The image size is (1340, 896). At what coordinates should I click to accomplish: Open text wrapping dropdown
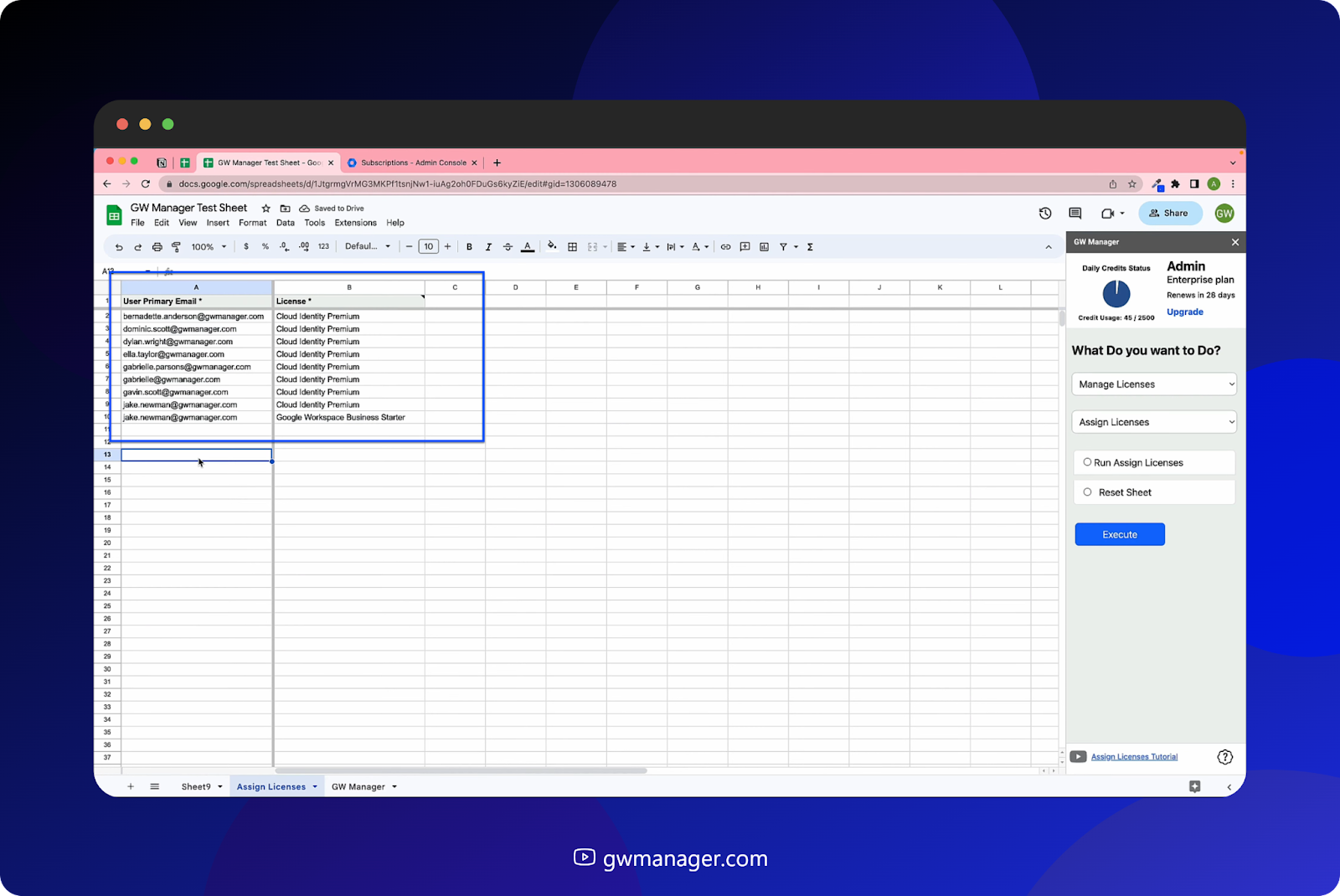(x=675, y=247)
